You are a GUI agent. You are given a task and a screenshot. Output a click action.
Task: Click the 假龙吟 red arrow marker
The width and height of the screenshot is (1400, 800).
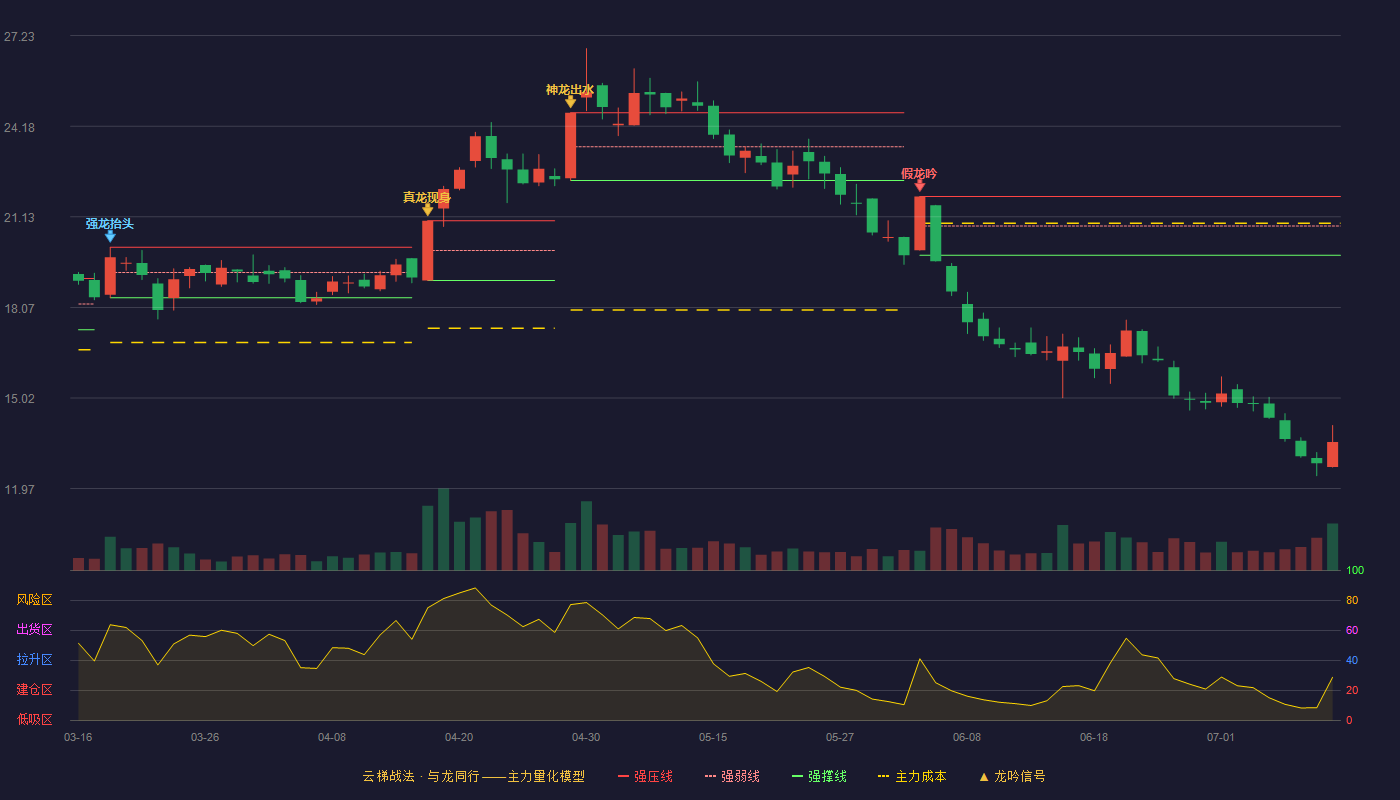[x=919, y=186]
